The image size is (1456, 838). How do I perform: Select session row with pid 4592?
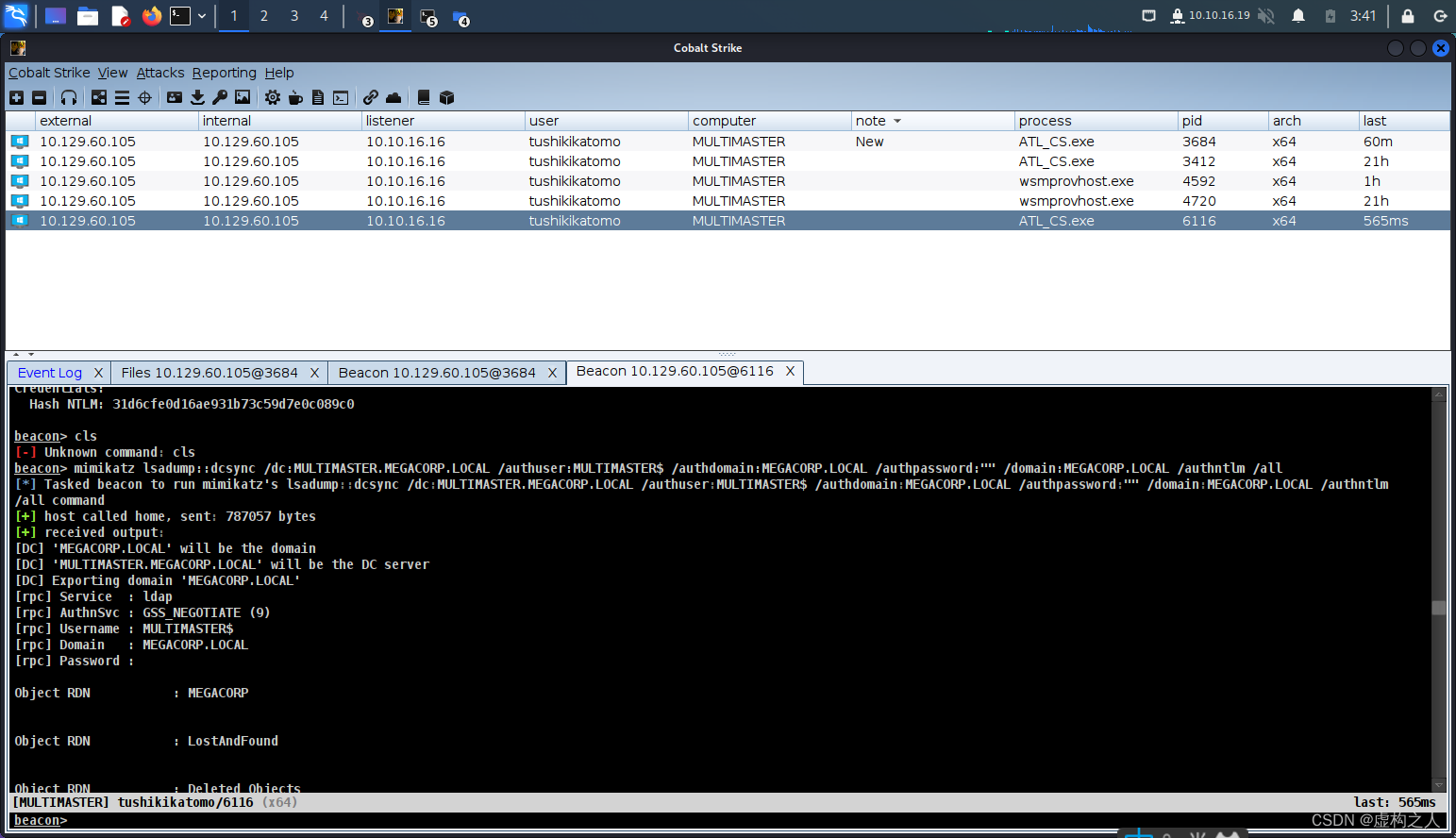click(x=728, y=181)
